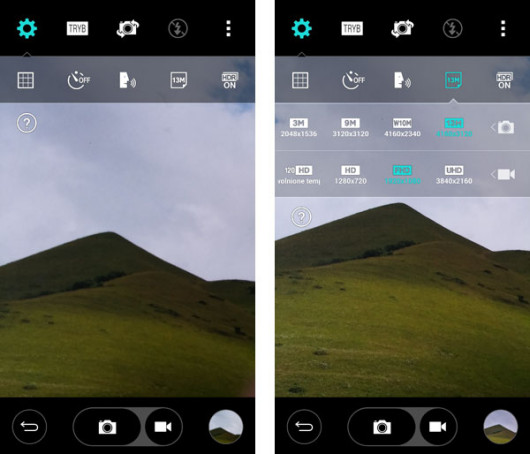Open three-dot overflow menu in right screen
This screenshot has height=454, width=530.
click(503, 28)
